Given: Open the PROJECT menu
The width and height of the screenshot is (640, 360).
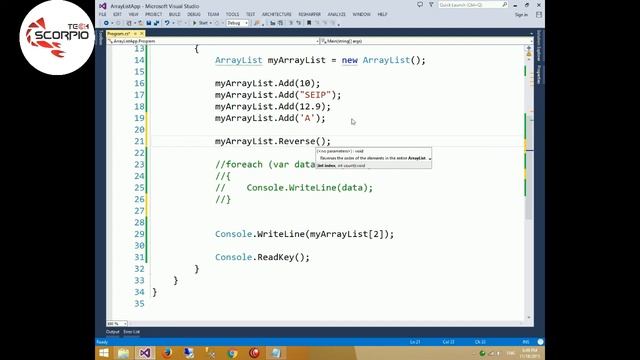Looking at the screenshot, I should 153,14.
